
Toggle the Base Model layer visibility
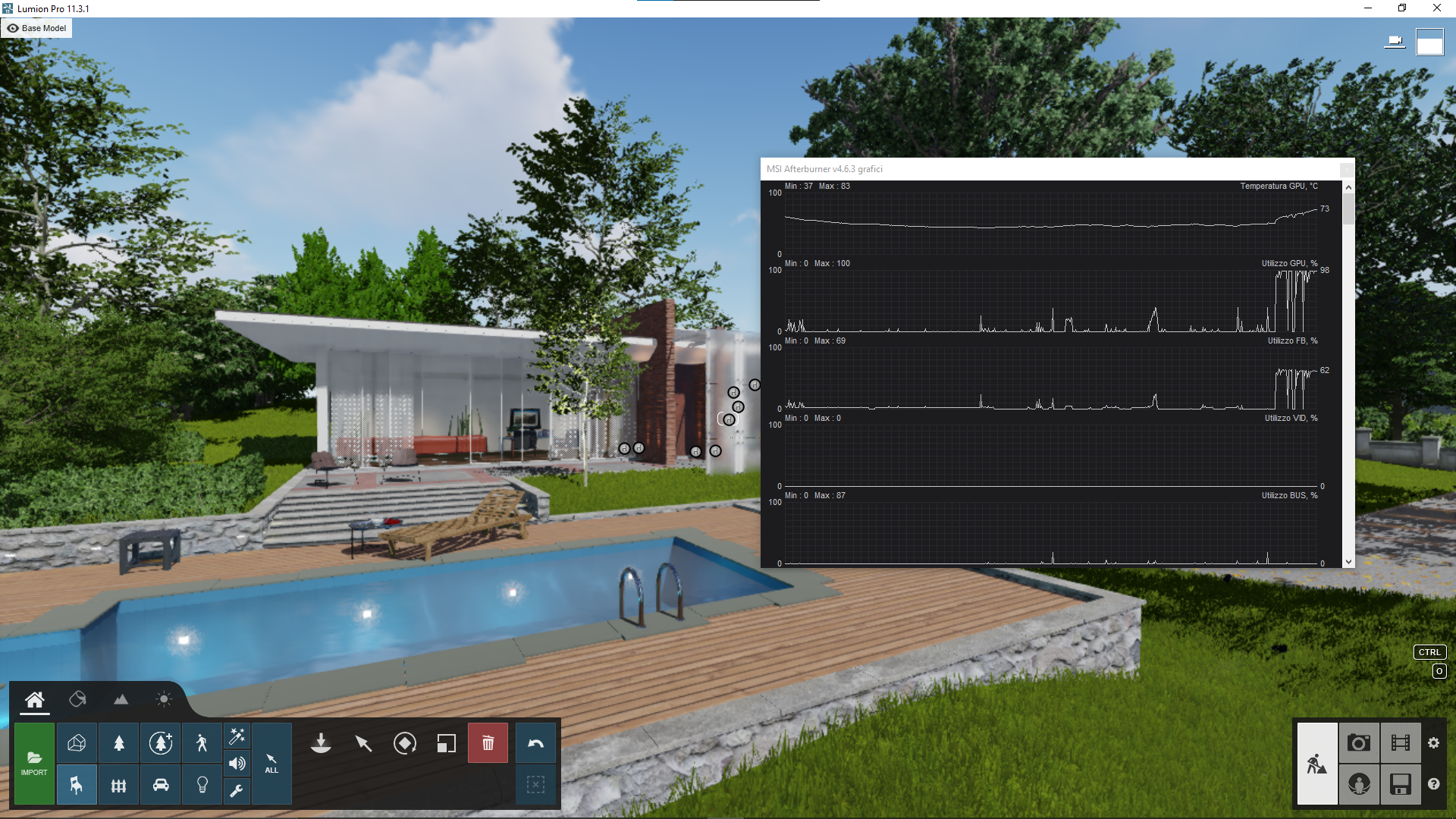click(x=36, y=28)
